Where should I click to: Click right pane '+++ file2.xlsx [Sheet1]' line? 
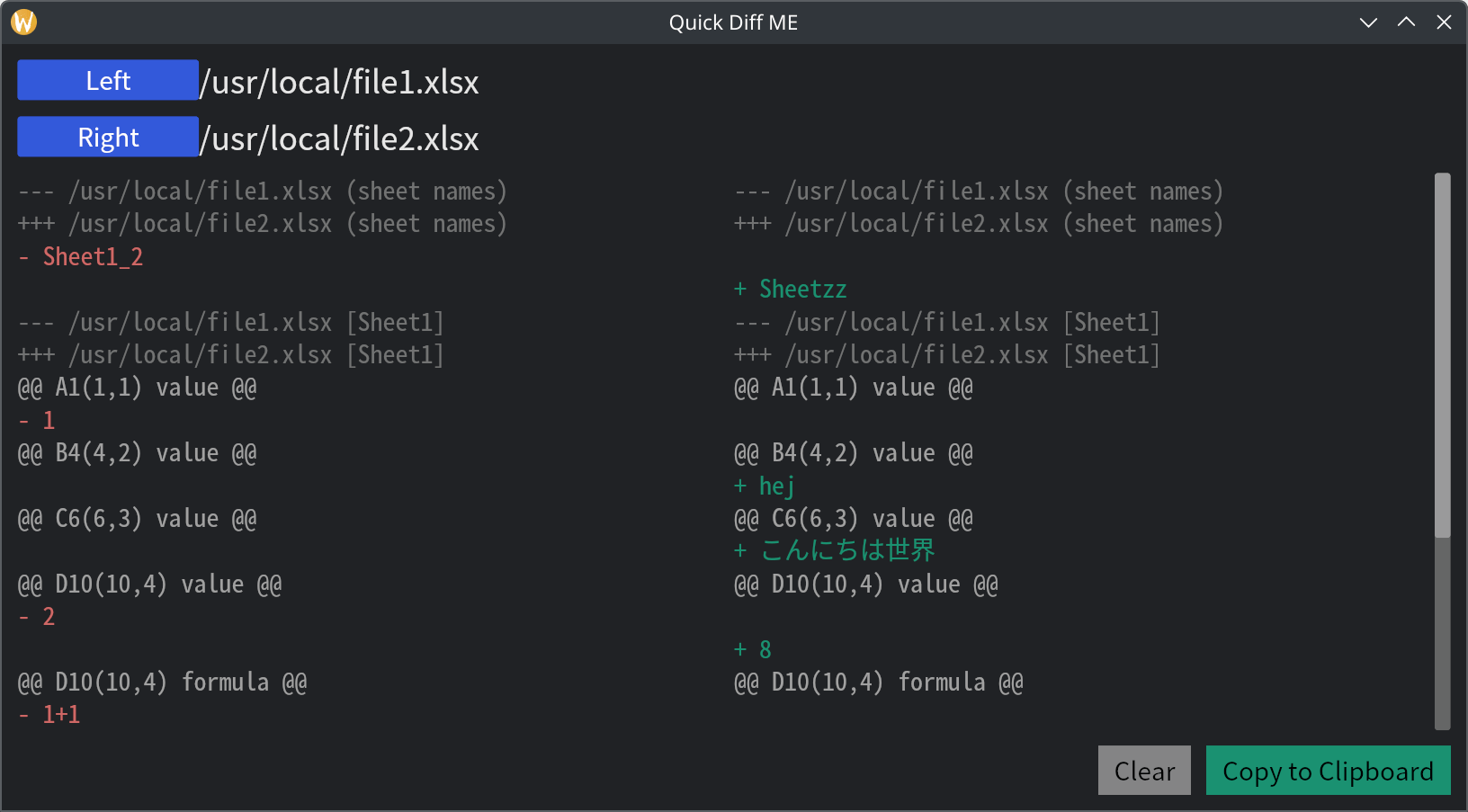tap(947, 355)
